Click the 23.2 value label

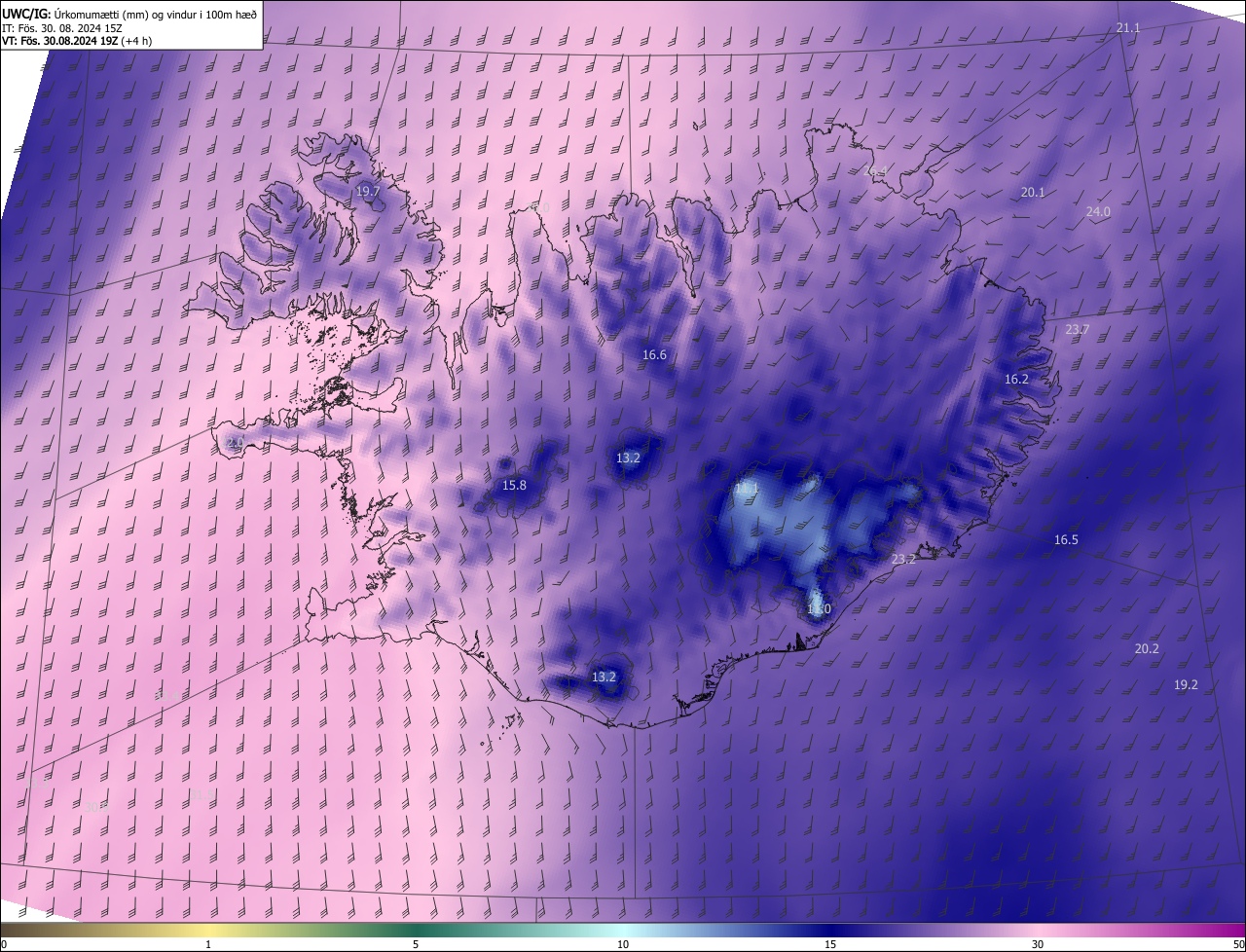click(903, 560)
